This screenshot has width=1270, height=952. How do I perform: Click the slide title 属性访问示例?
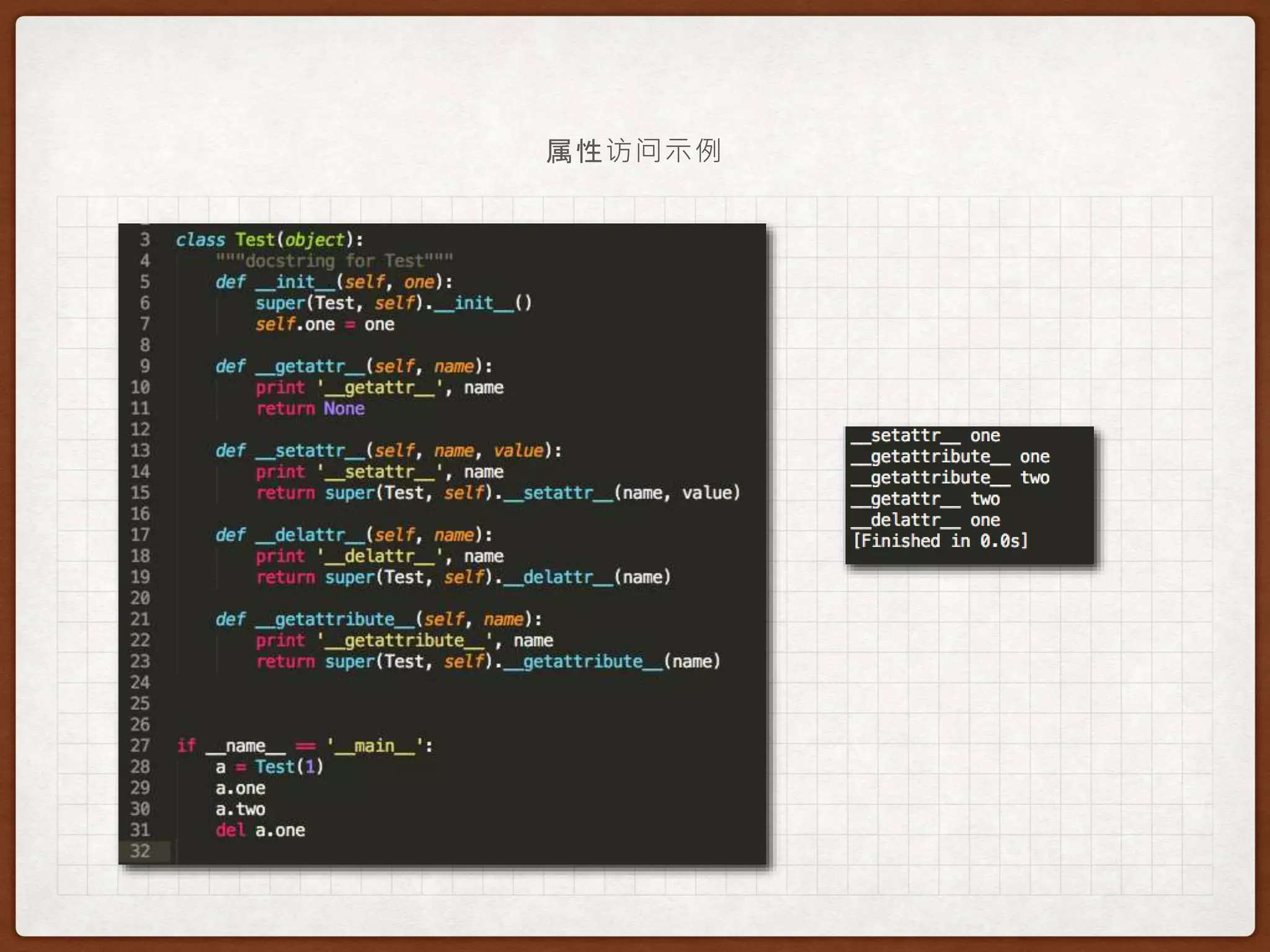(633, 151)
